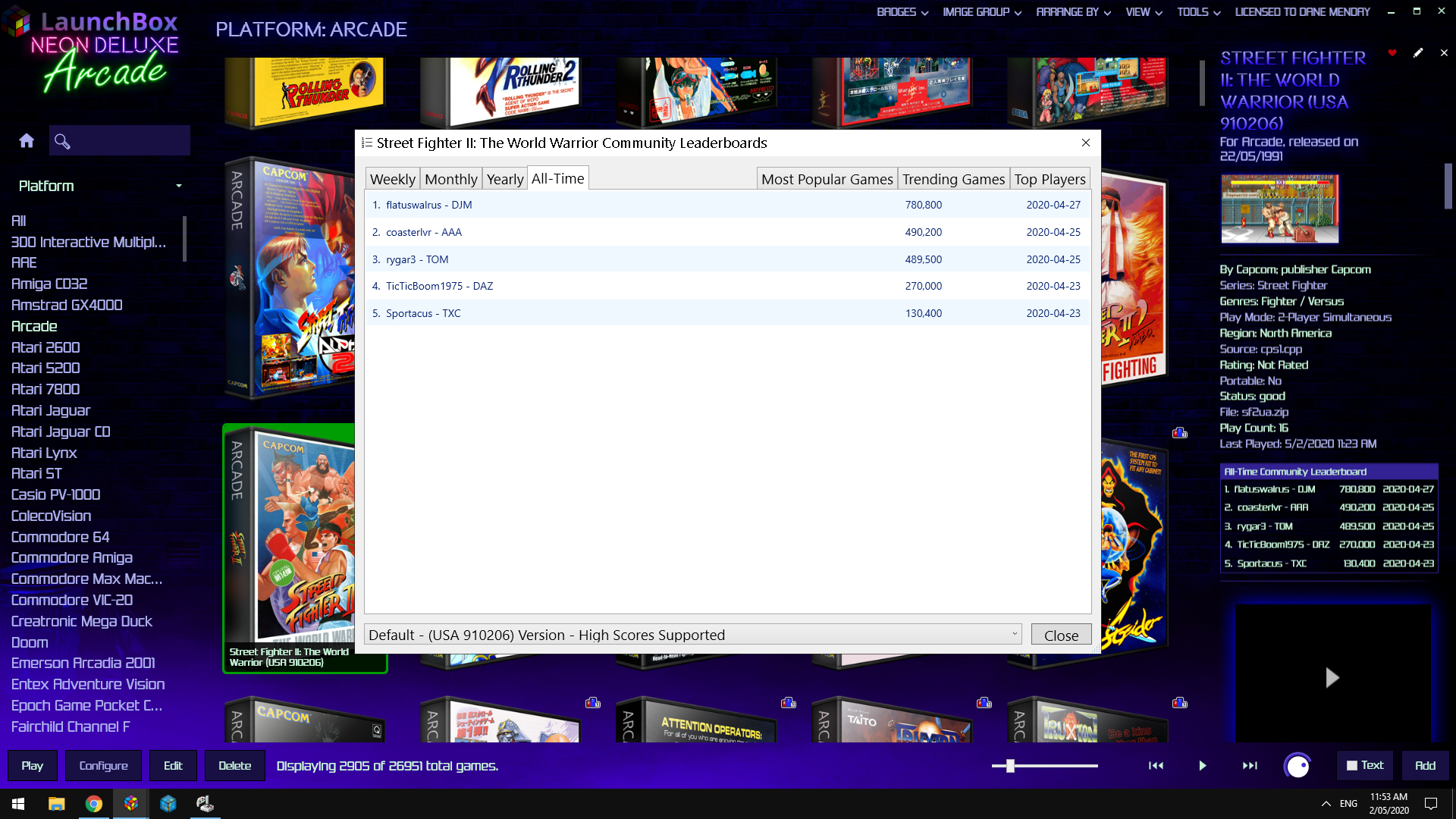Toggle the red heart favorite icon

tap(1392, 52)
